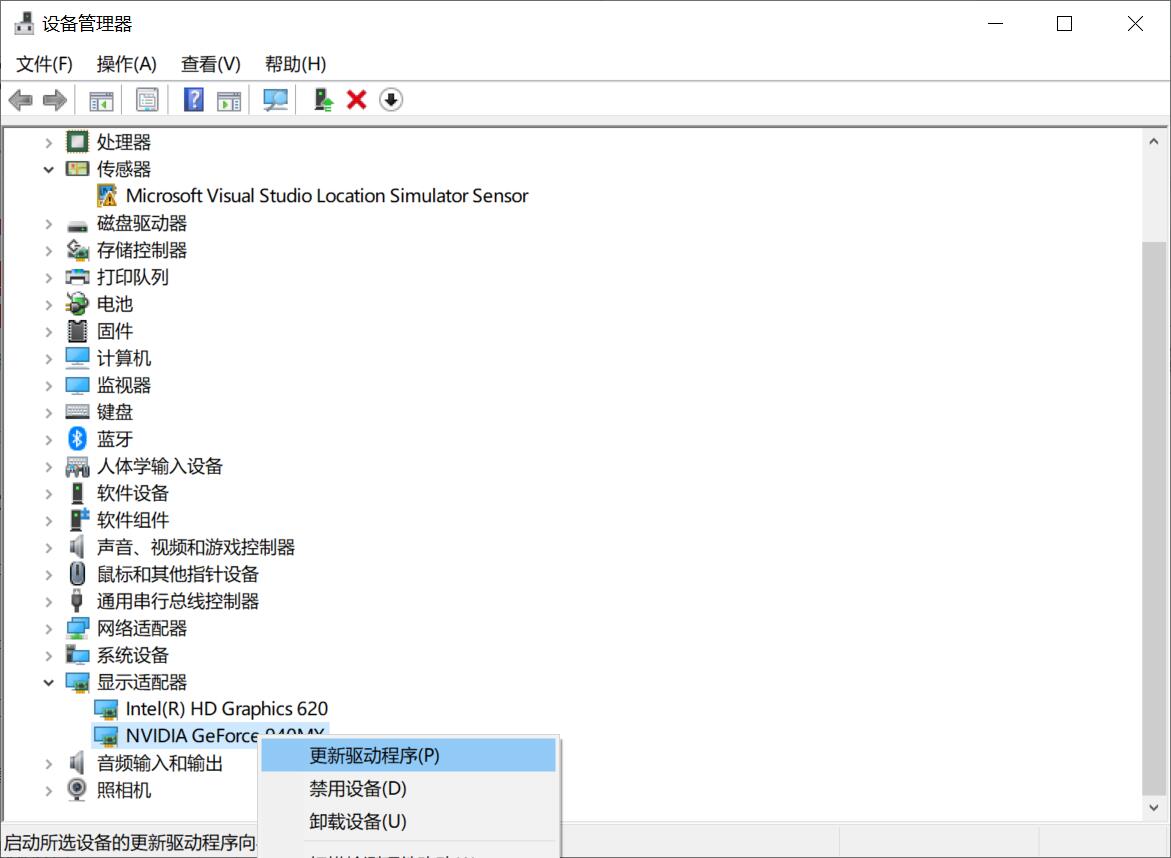The image size is (1171, 858).
Task: Select the Intel(R) HD Graphics 620 device
Action: click(225, 708)
